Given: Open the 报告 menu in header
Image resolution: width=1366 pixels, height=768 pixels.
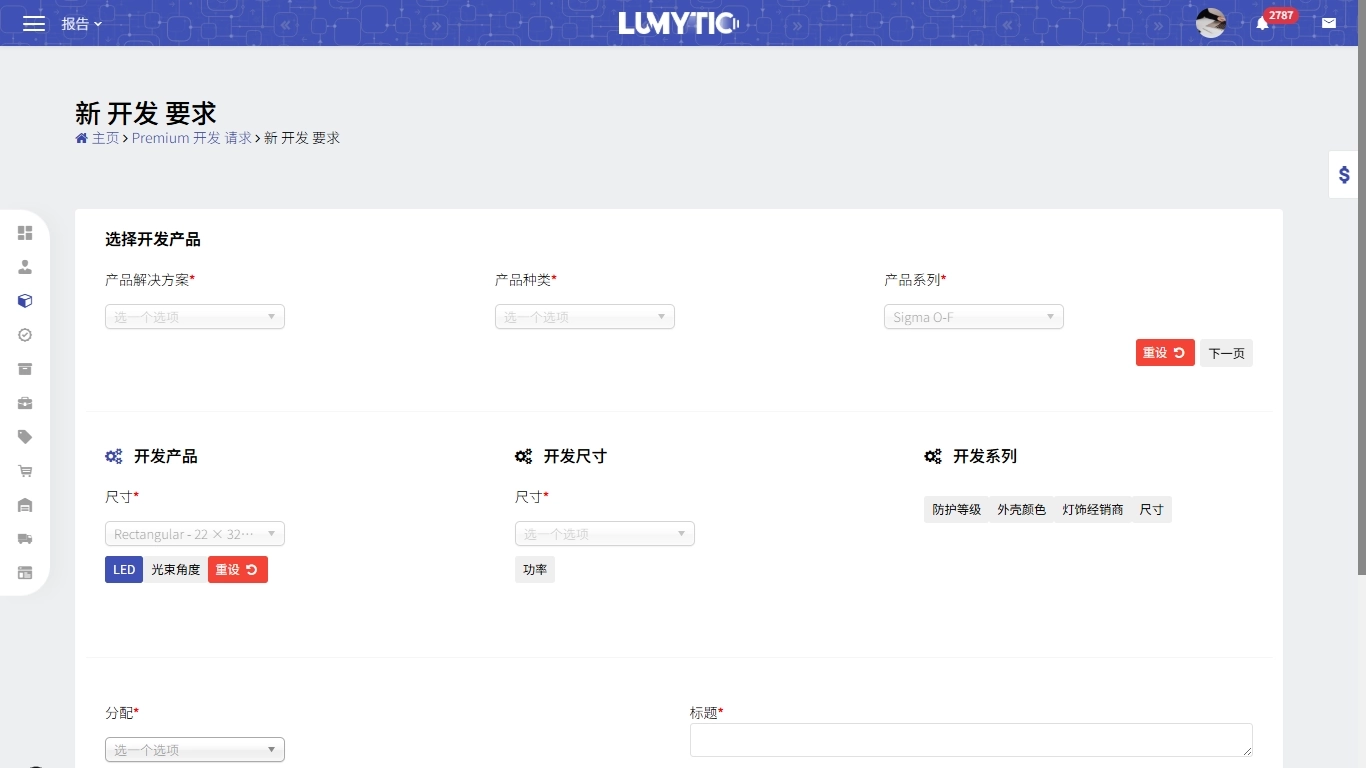Looking at the screenshot, I should pyautogui.click(x=81, y=23).
